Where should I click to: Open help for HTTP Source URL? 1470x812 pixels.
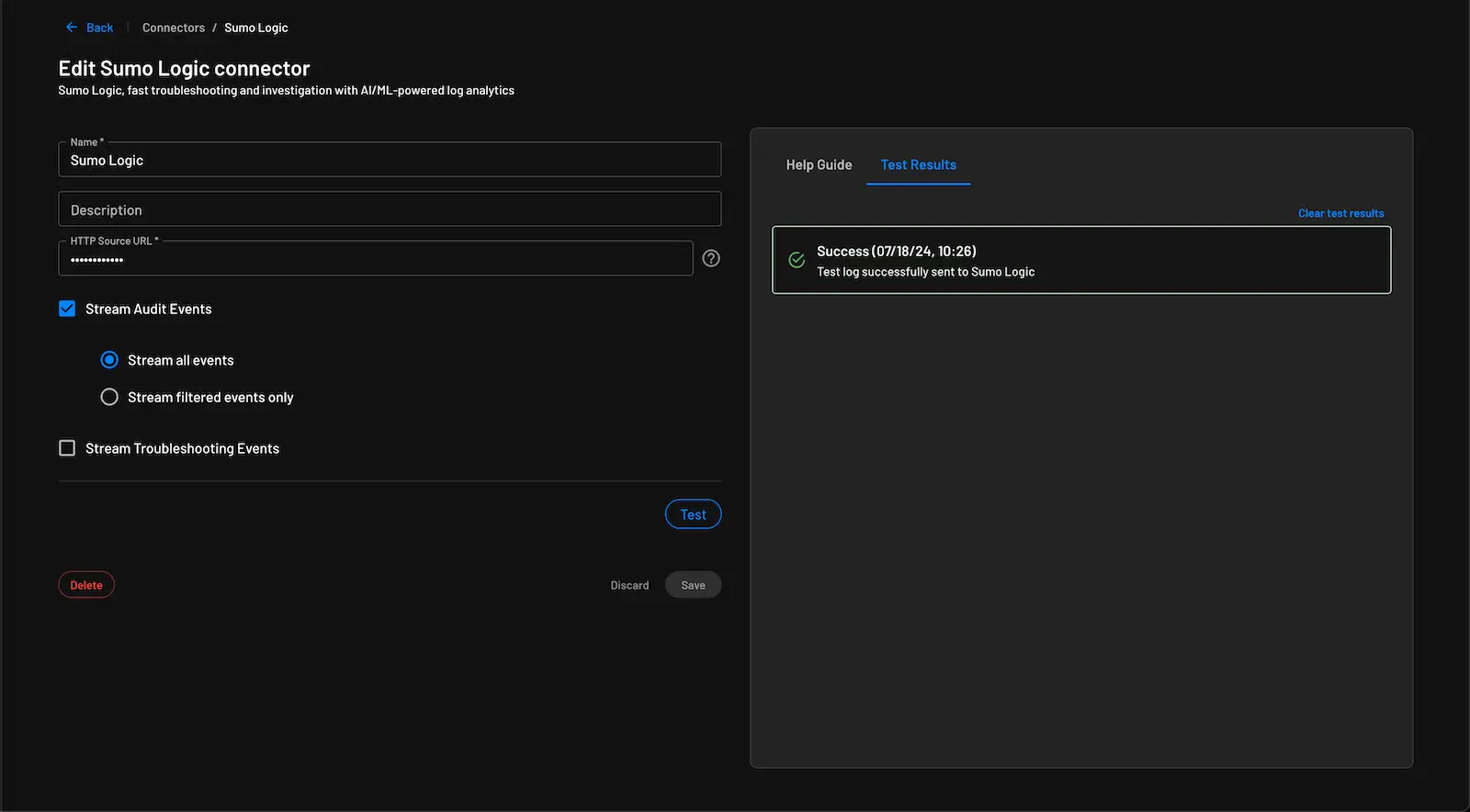pyautogui.click(x=711, y=258)
